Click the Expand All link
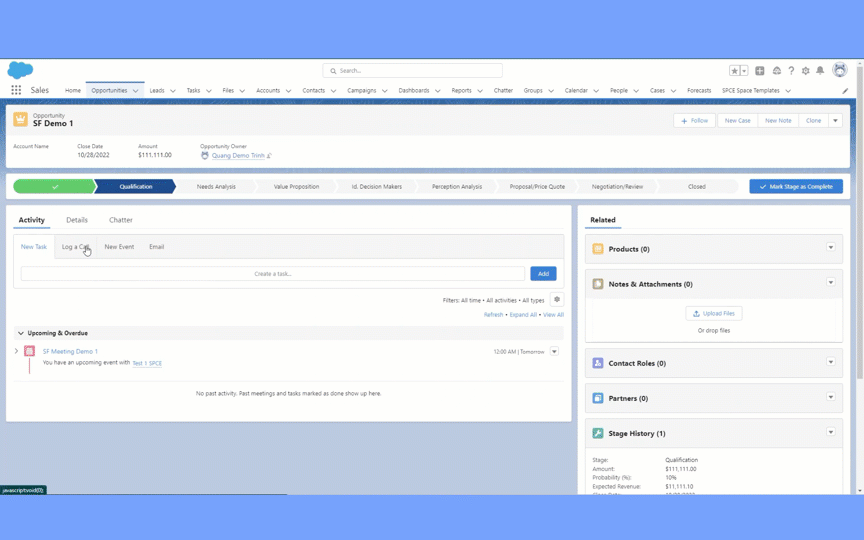Viewport: 864px width, 540px height. point(523,315)
